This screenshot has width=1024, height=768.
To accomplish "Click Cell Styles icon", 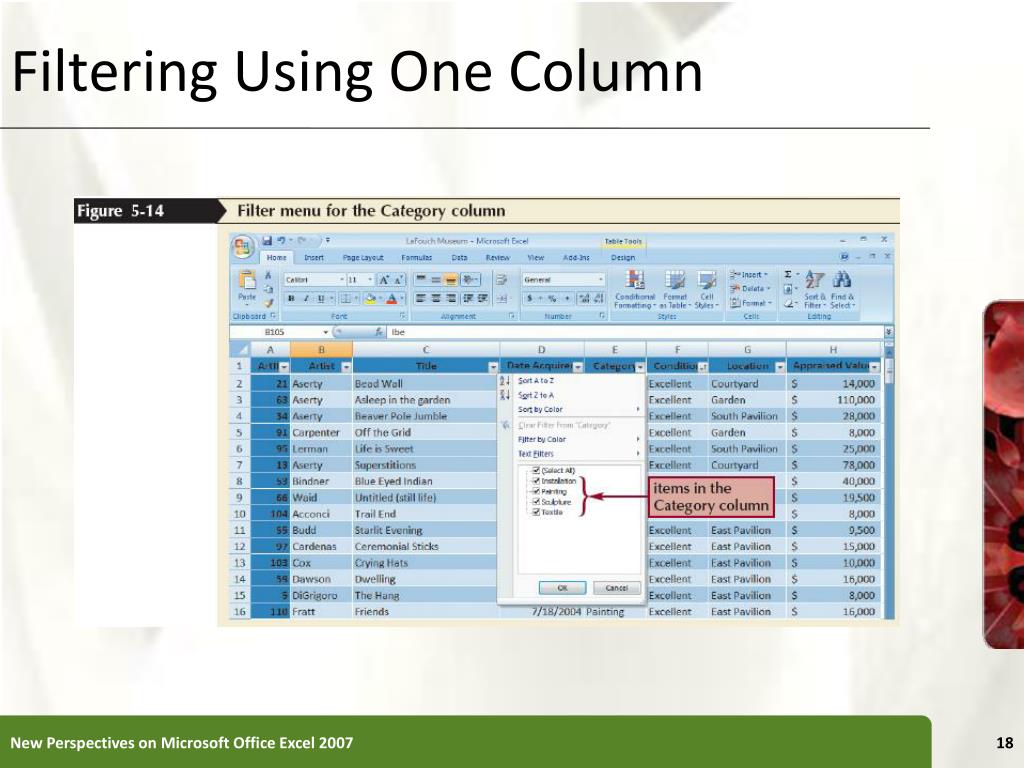I will (x=706, y=289).
